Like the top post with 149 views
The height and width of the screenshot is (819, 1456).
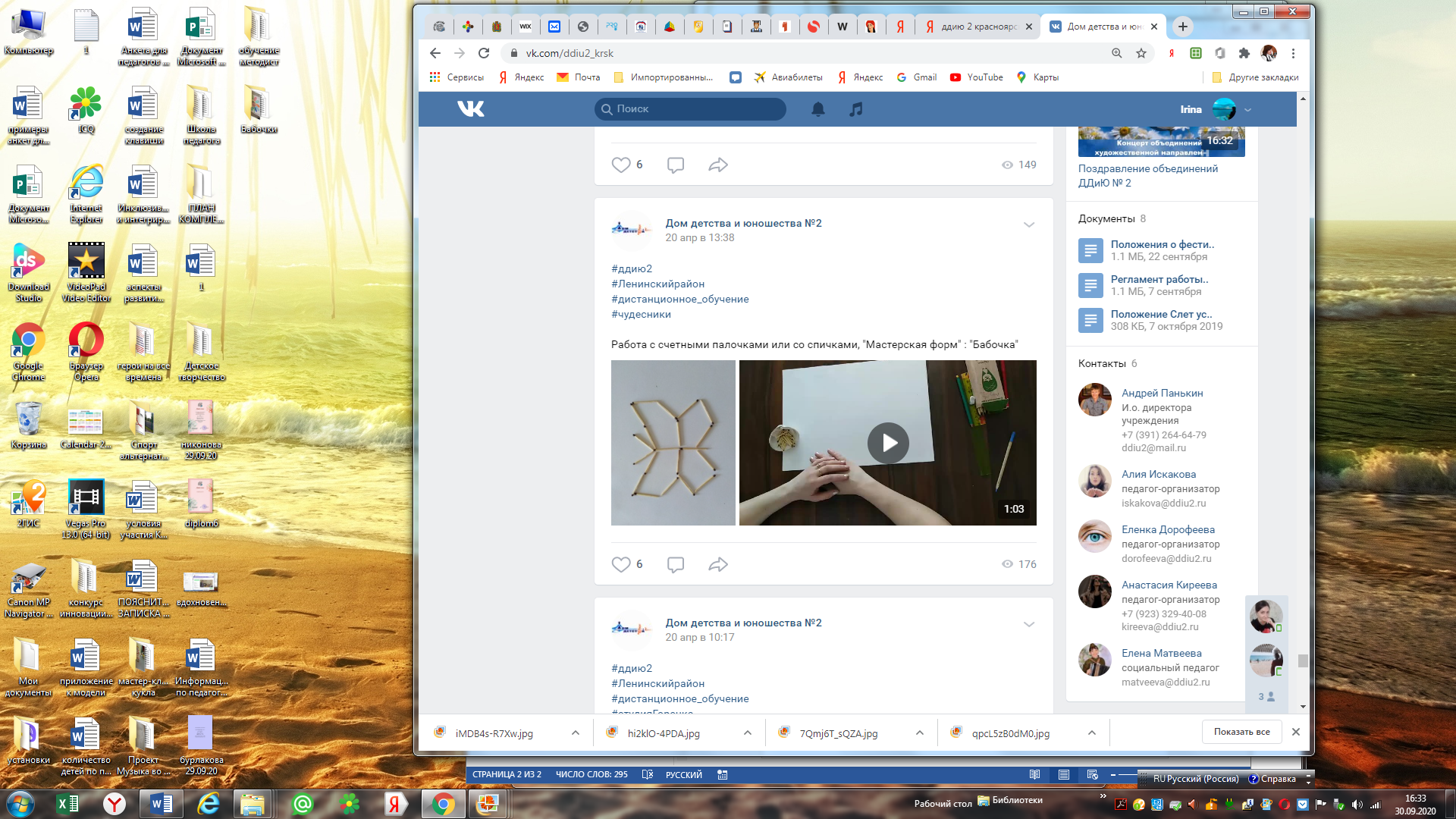pyautogui.click(x=621, y=165)
